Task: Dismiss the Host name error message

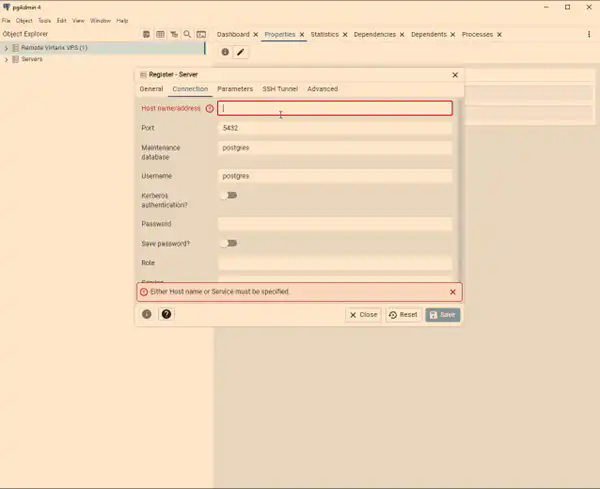Action: (453, 292)
